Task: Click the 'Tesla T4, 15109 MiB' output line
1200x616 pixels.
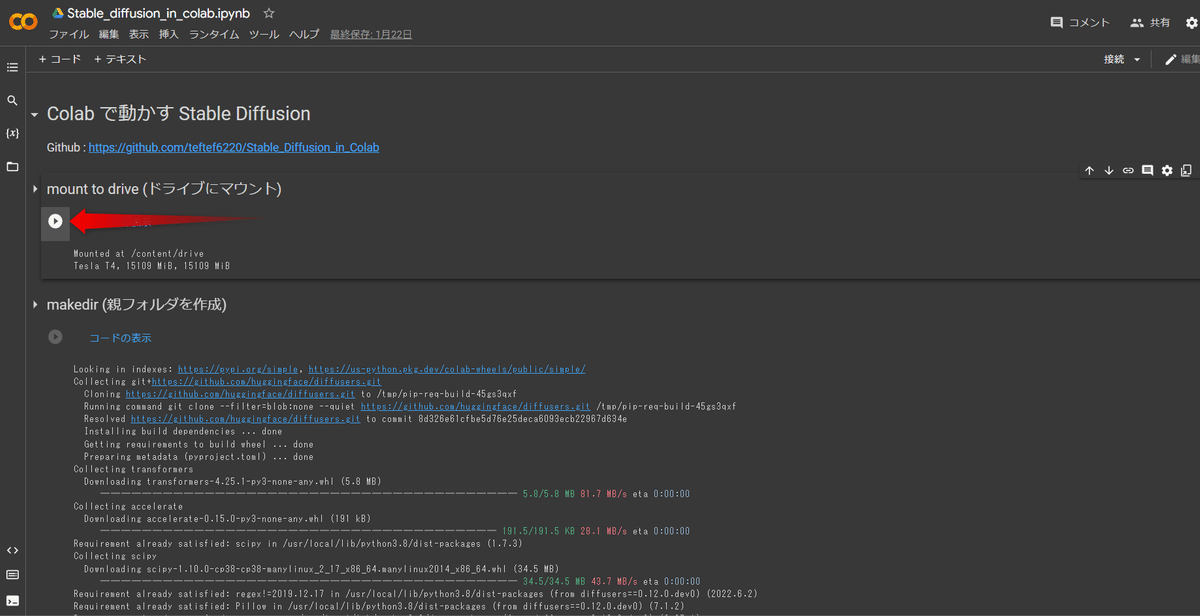Action: coord(152,266)
